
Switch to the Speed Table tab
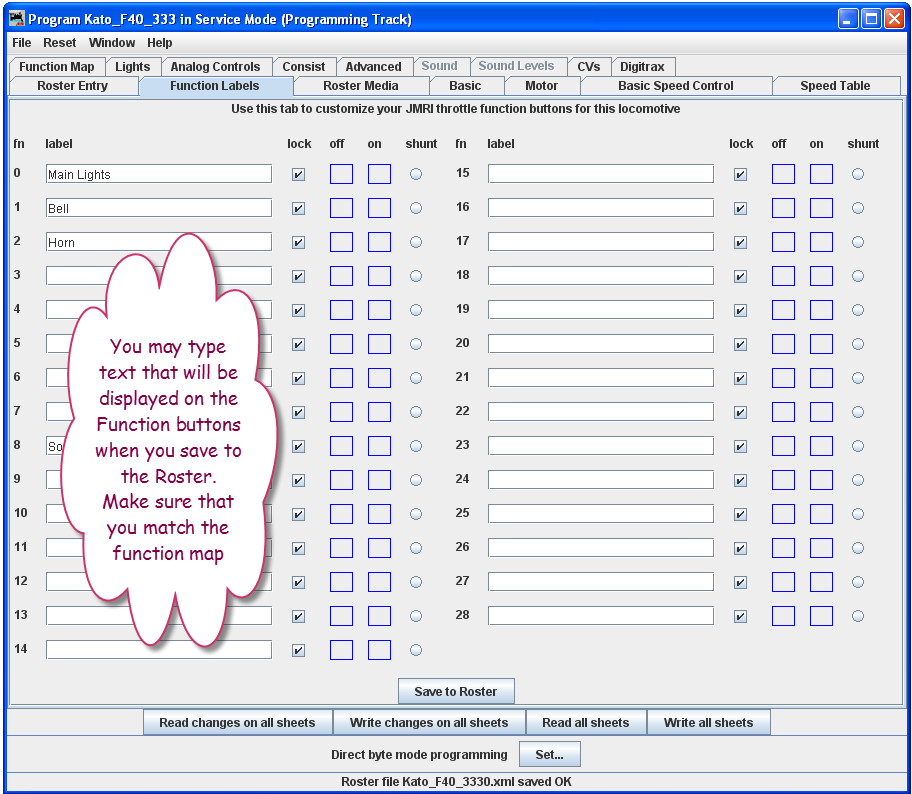[x=836, y=86]
